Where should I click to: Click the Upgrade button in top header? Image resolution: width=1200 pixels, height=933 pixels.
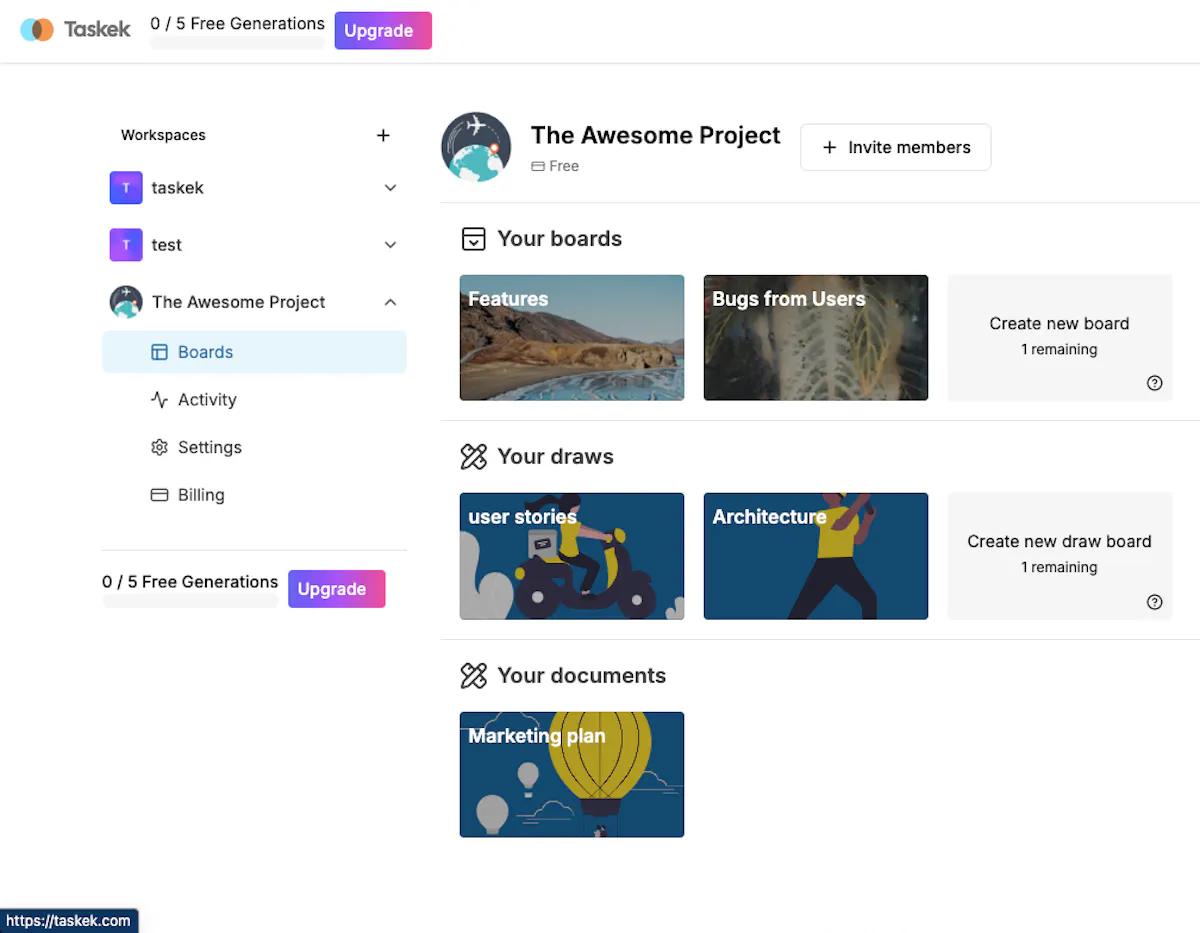point(383,30)
